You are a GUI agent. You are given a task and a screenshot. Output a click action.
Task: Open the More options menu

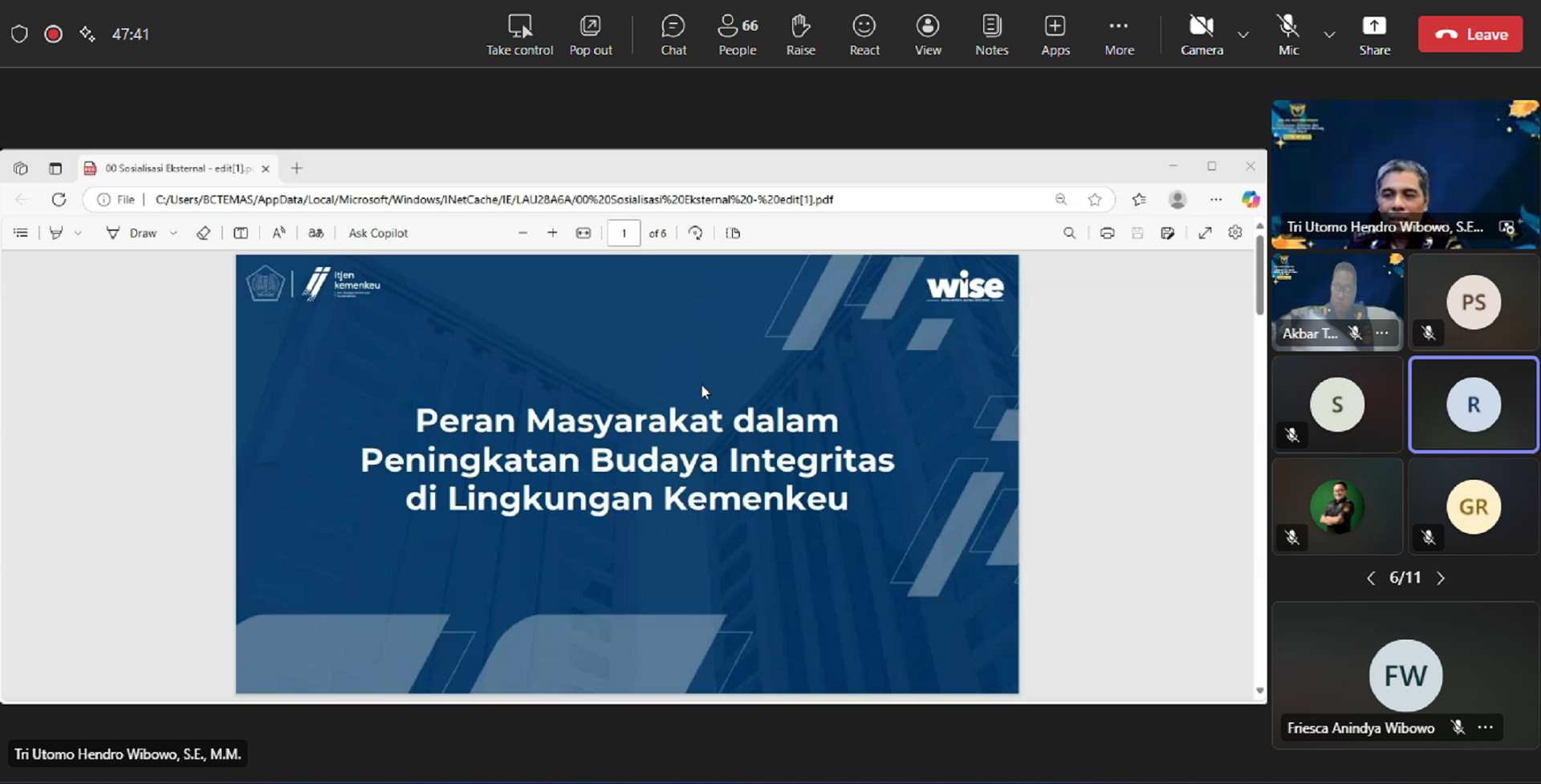[1118, 35]
